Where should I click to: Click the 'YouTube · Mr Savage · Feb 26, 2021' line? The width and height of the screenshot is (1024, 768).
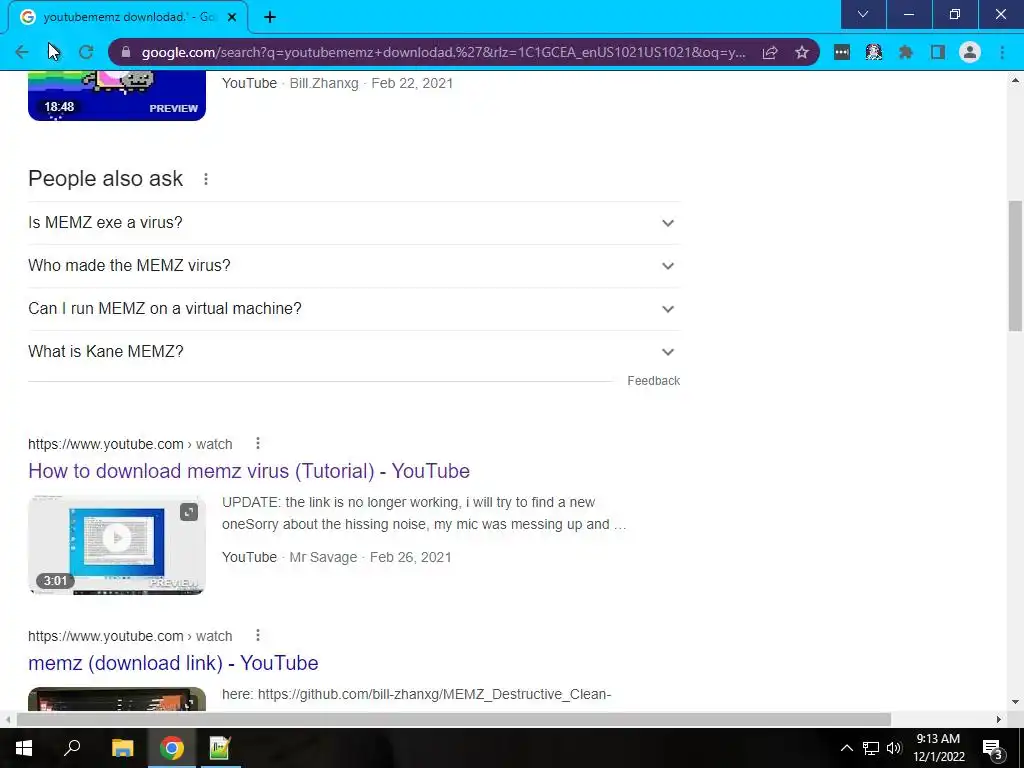click(x=336, y=557)
